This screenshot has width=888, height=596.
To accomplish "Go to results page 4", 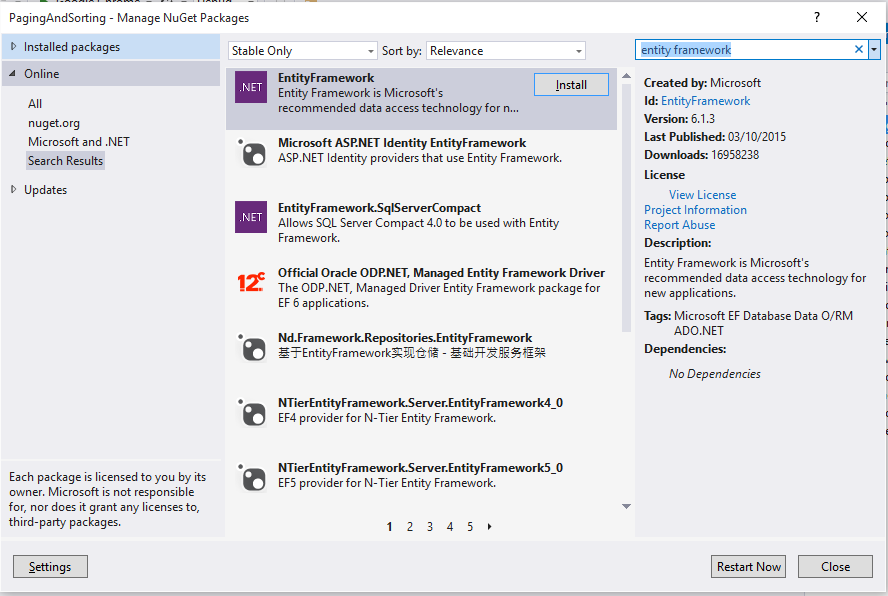I will (x=450, y=527).
